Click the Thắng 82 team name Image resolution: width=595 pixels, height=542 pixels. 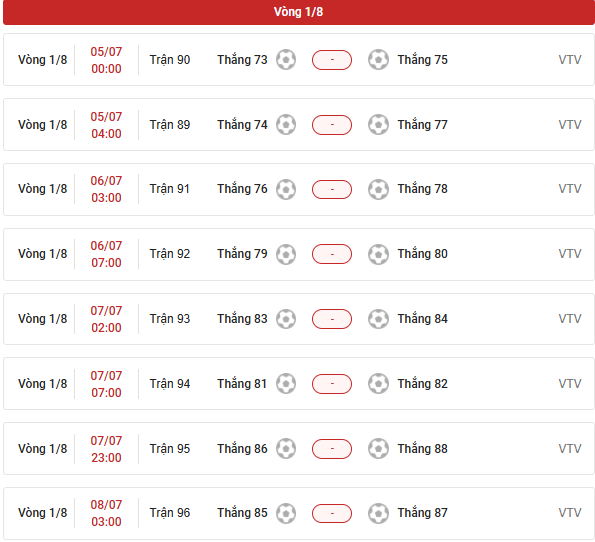coord(422,383)
